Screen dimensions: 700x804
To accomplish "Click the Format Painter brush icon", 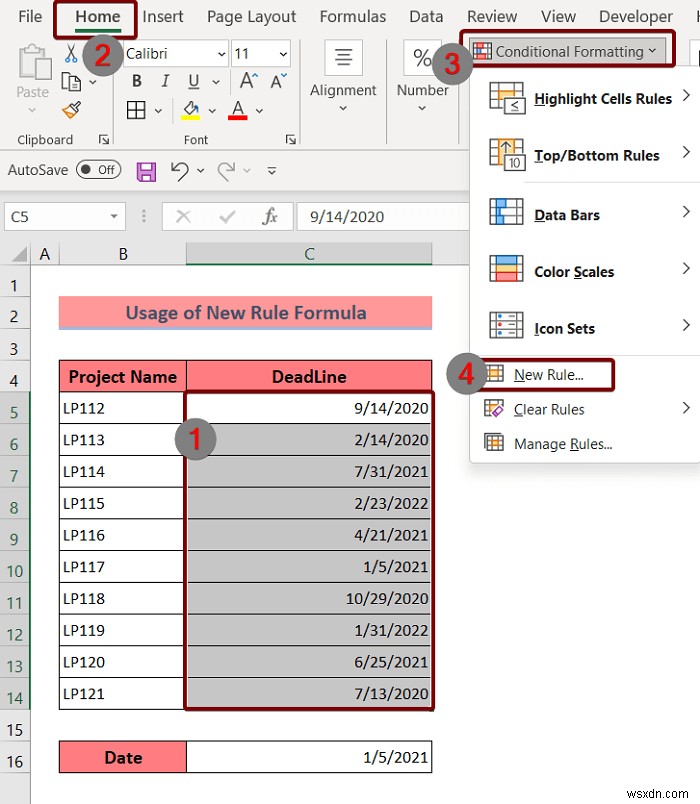I will pyautogui.click(x=72, y=110).
